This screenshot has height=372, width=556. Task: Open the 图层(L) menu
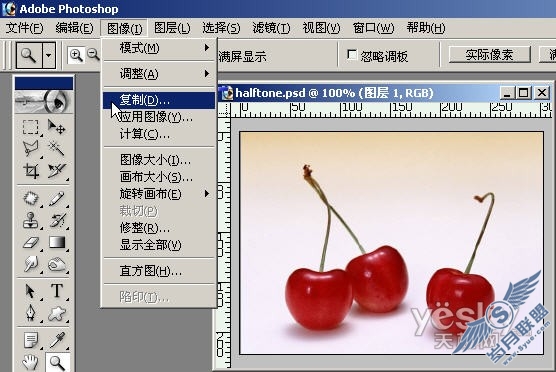pyautogui.click(x=172, y=28)
